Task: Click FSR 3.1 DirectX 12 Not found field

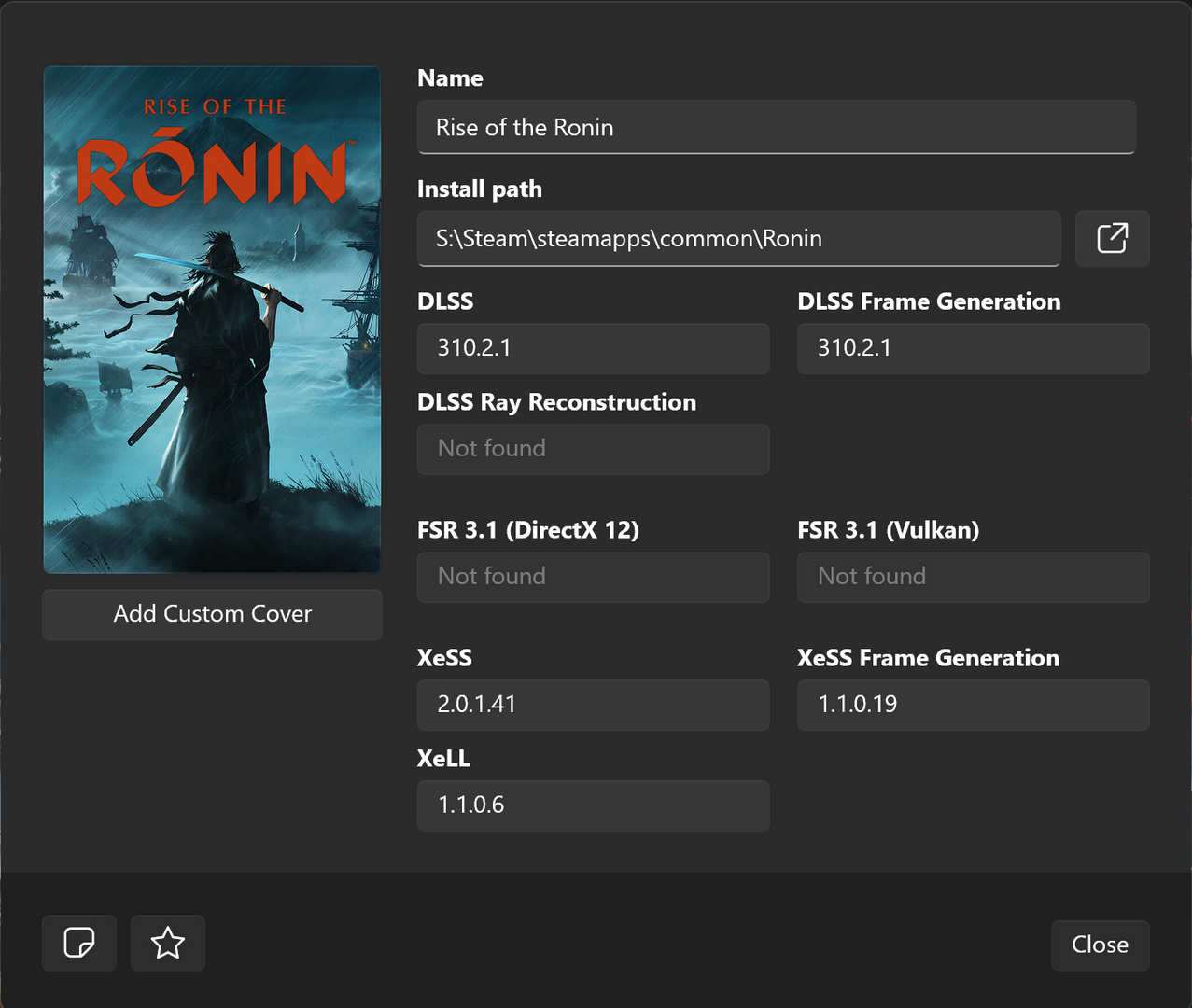Action: point(593,577)
